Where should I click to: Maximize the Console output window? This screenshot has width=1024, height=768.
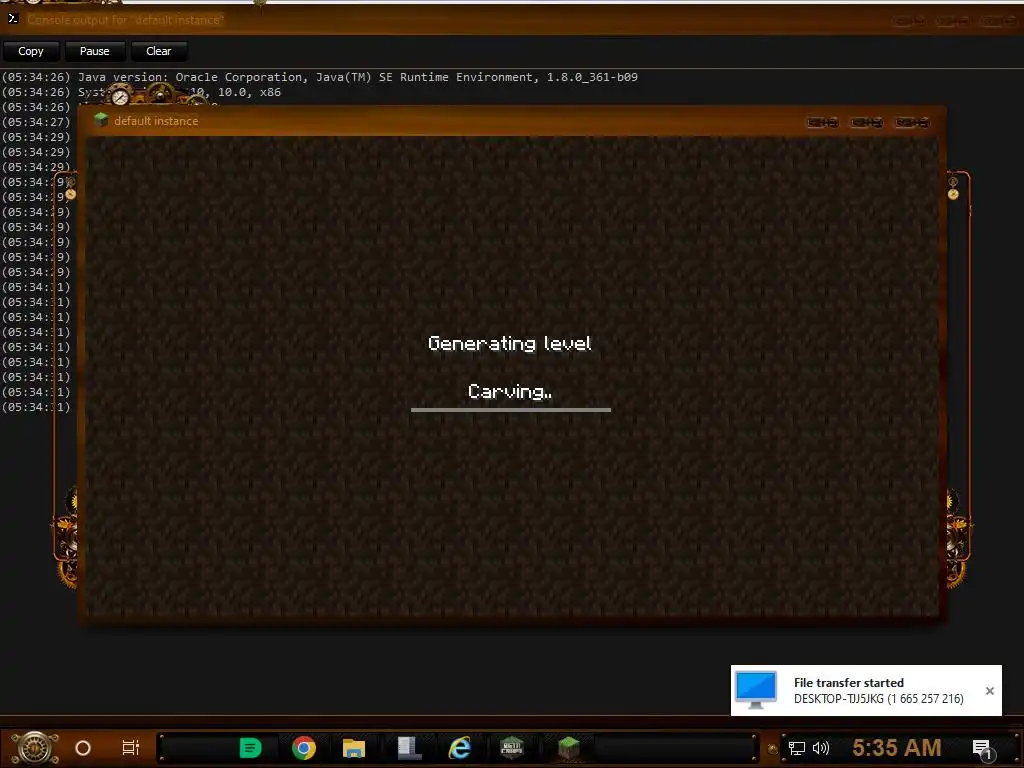(x=952, y=21)
